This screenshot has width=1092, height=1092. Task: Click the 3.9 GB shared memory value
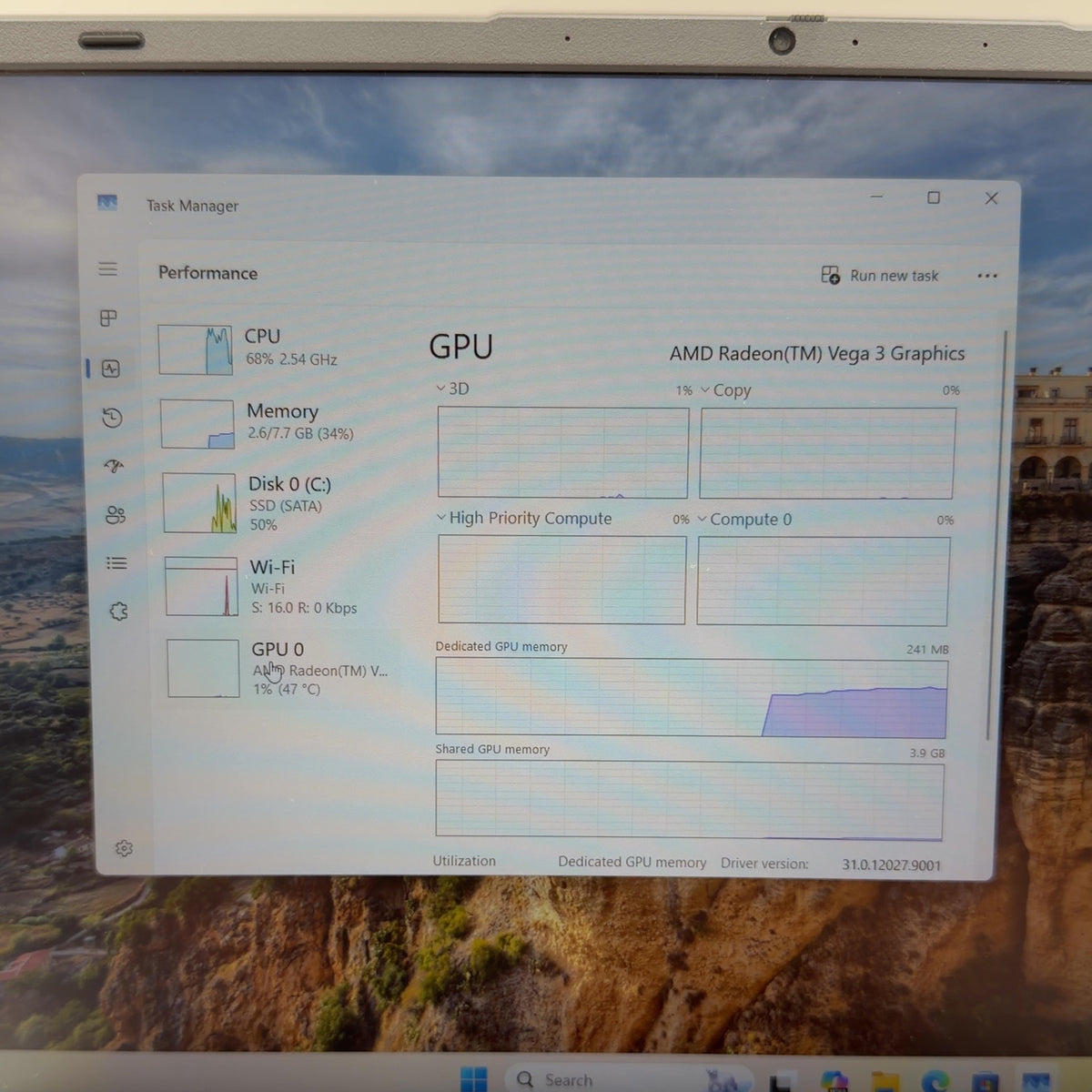click(927, 753)
